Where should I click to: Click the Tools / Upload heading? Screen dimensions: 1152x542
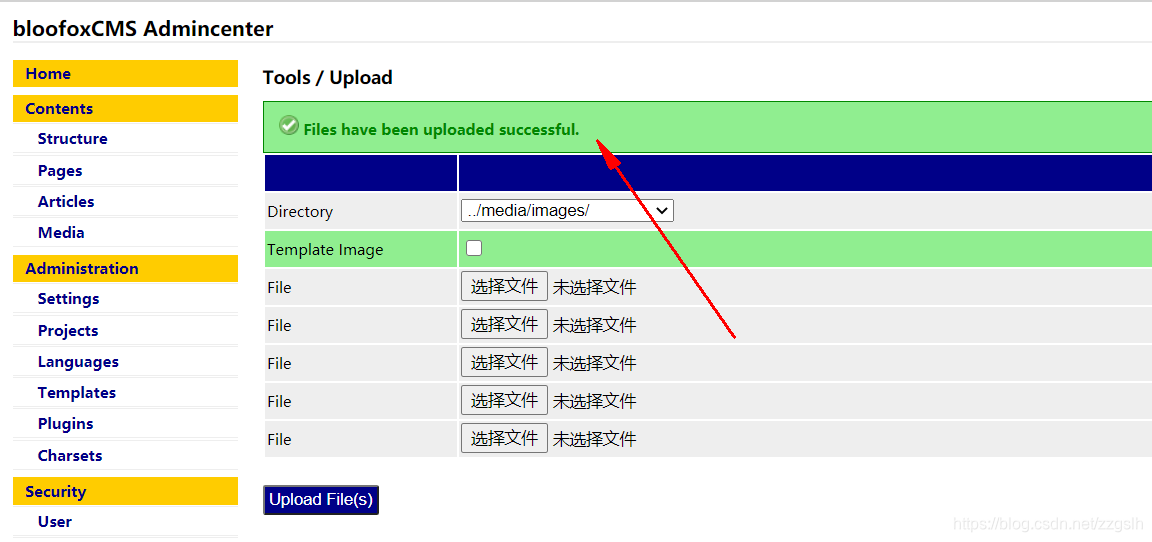(328, 77)
